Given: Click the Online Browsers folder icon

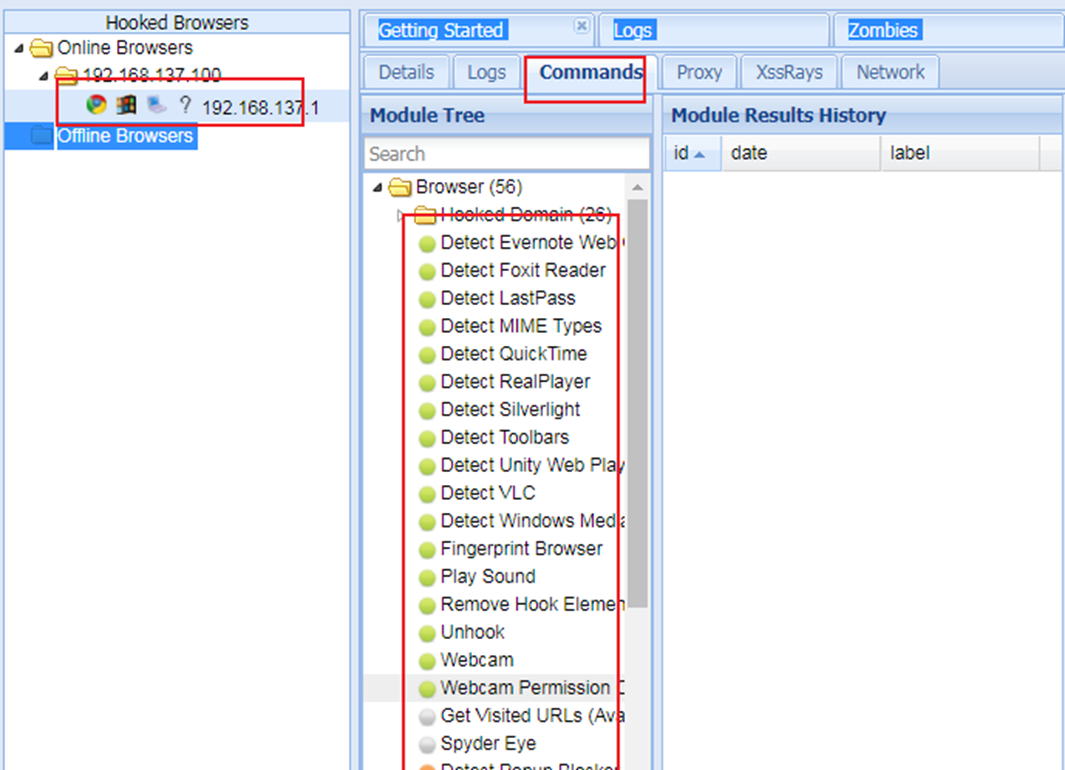Looking at the screenshot, I should [42, 48].
